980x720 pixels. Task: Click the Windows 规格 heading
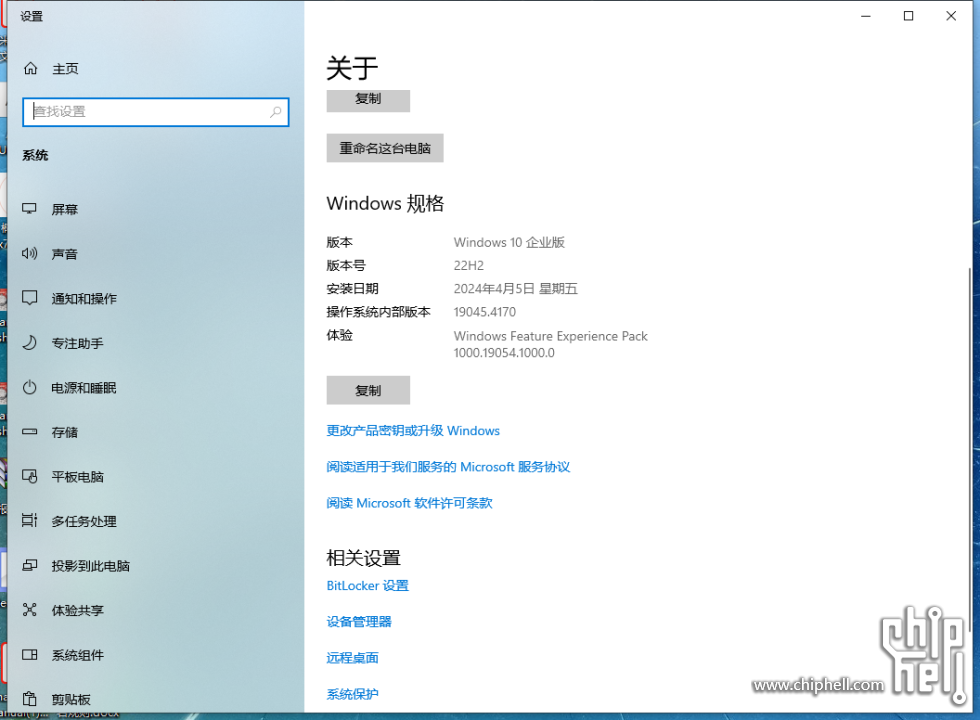(385, 203)
